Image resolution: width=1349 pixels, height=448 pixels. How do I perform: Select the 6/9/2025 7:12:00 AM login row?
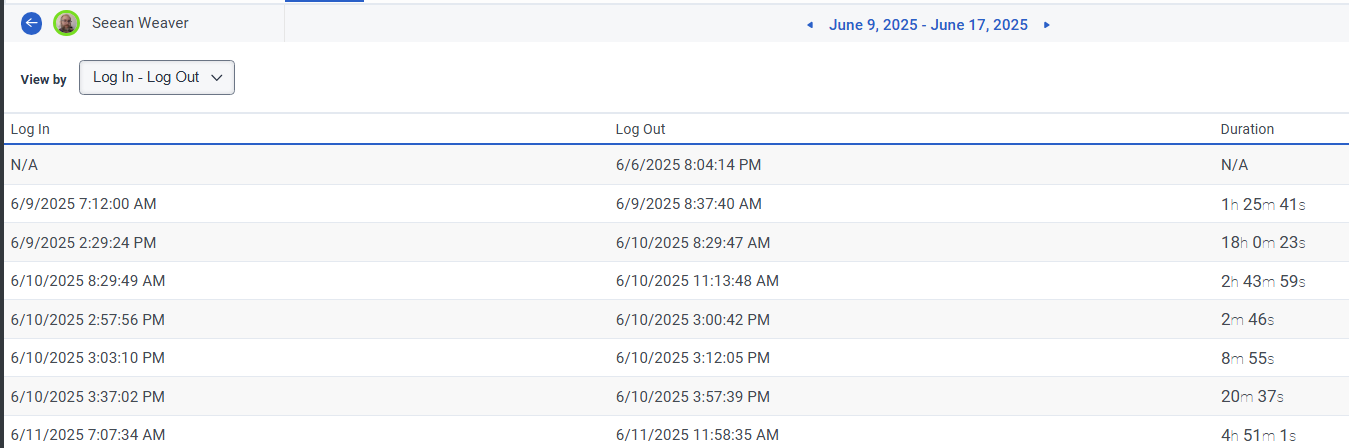(x=674, y=204)
